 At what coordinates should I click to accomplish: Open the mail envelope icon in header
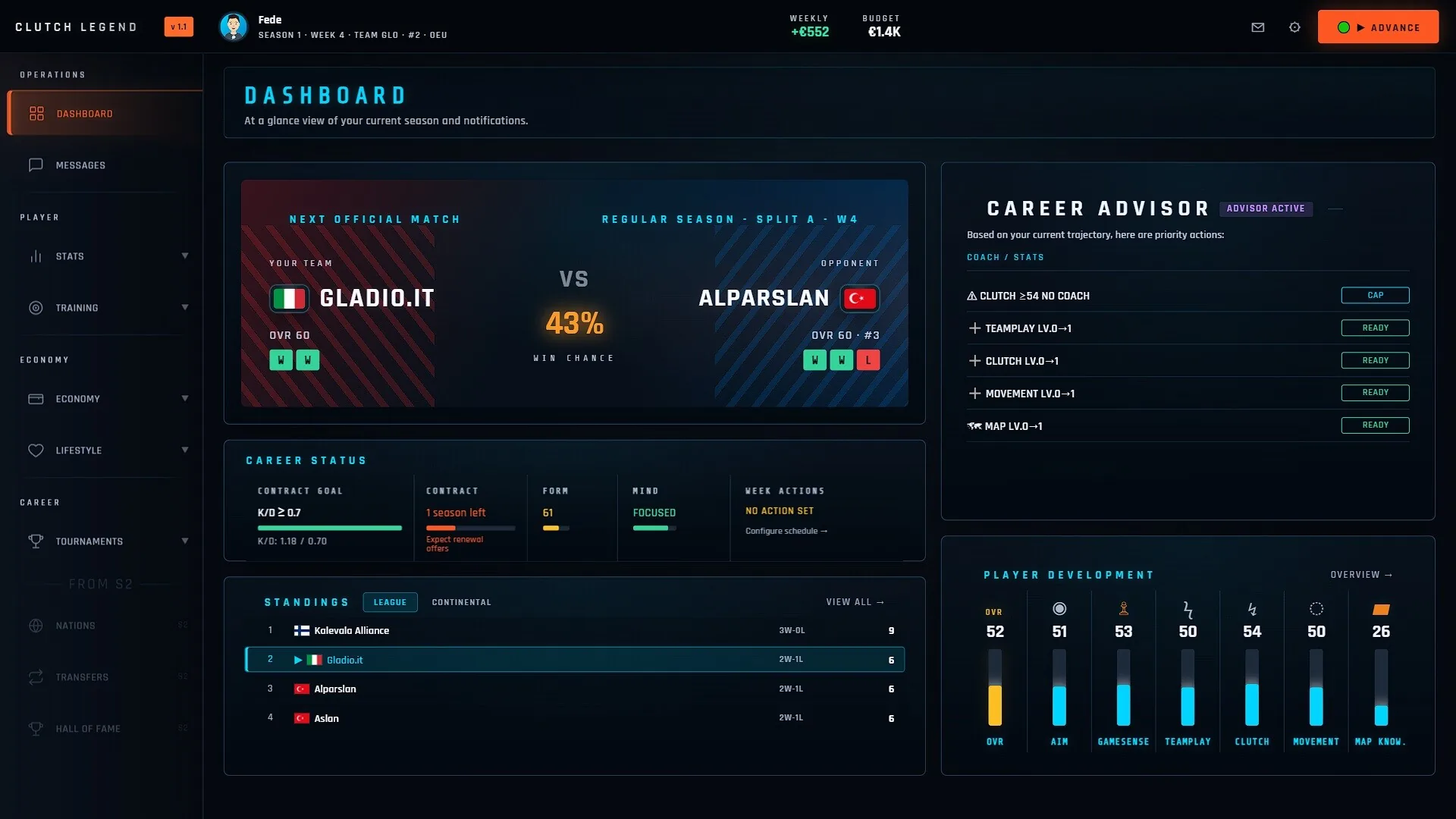point(1257,27)
